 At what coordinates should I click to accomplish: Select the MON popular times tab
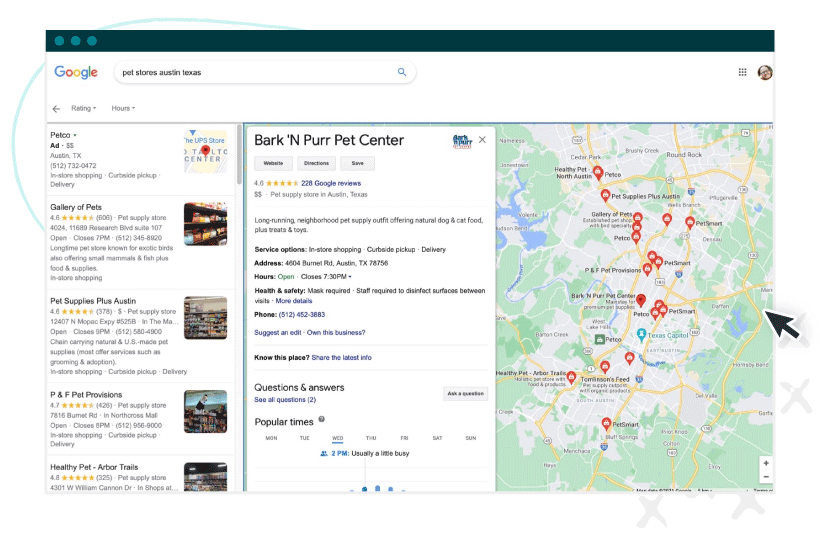271,438
